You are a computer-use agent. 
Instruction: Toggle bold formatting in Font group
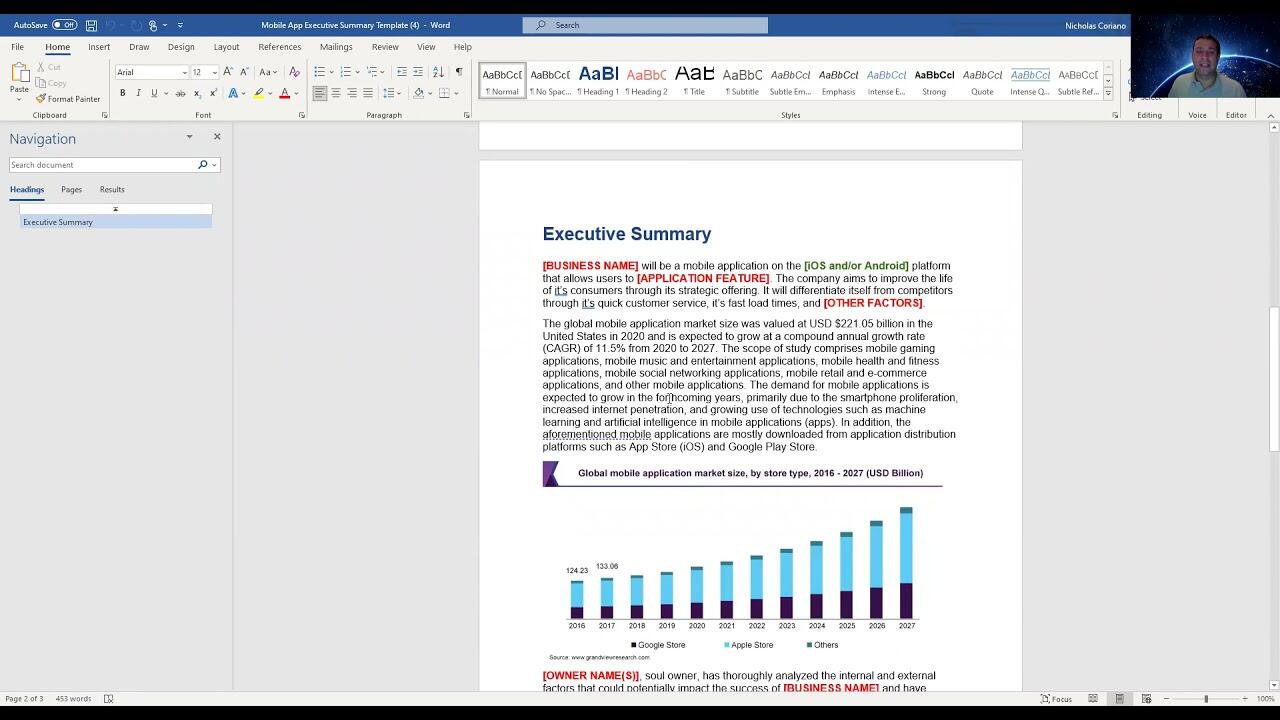click(x=123, y=93)
